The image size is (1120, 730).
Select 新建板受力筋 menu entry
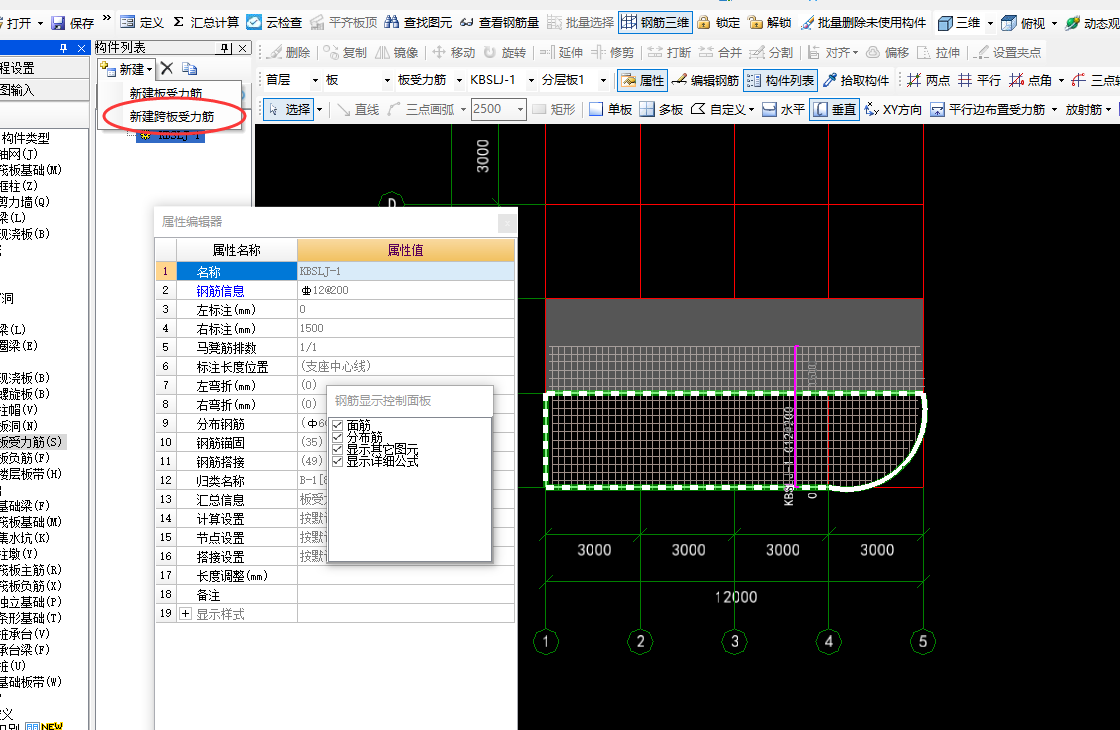(166, 94)
